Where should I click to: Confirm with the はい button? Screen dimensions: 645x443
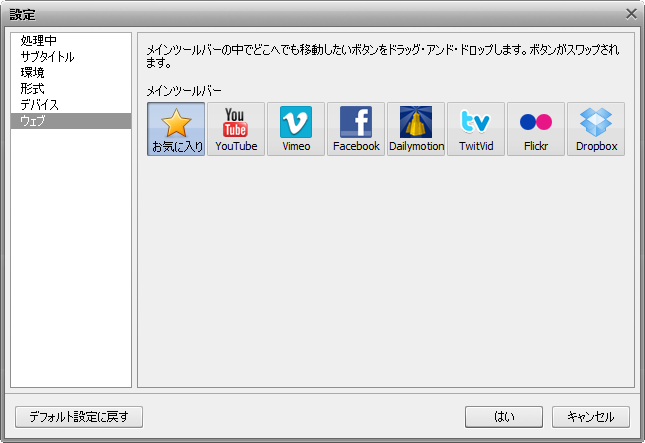pyautogui.click(x=504, y=417)
